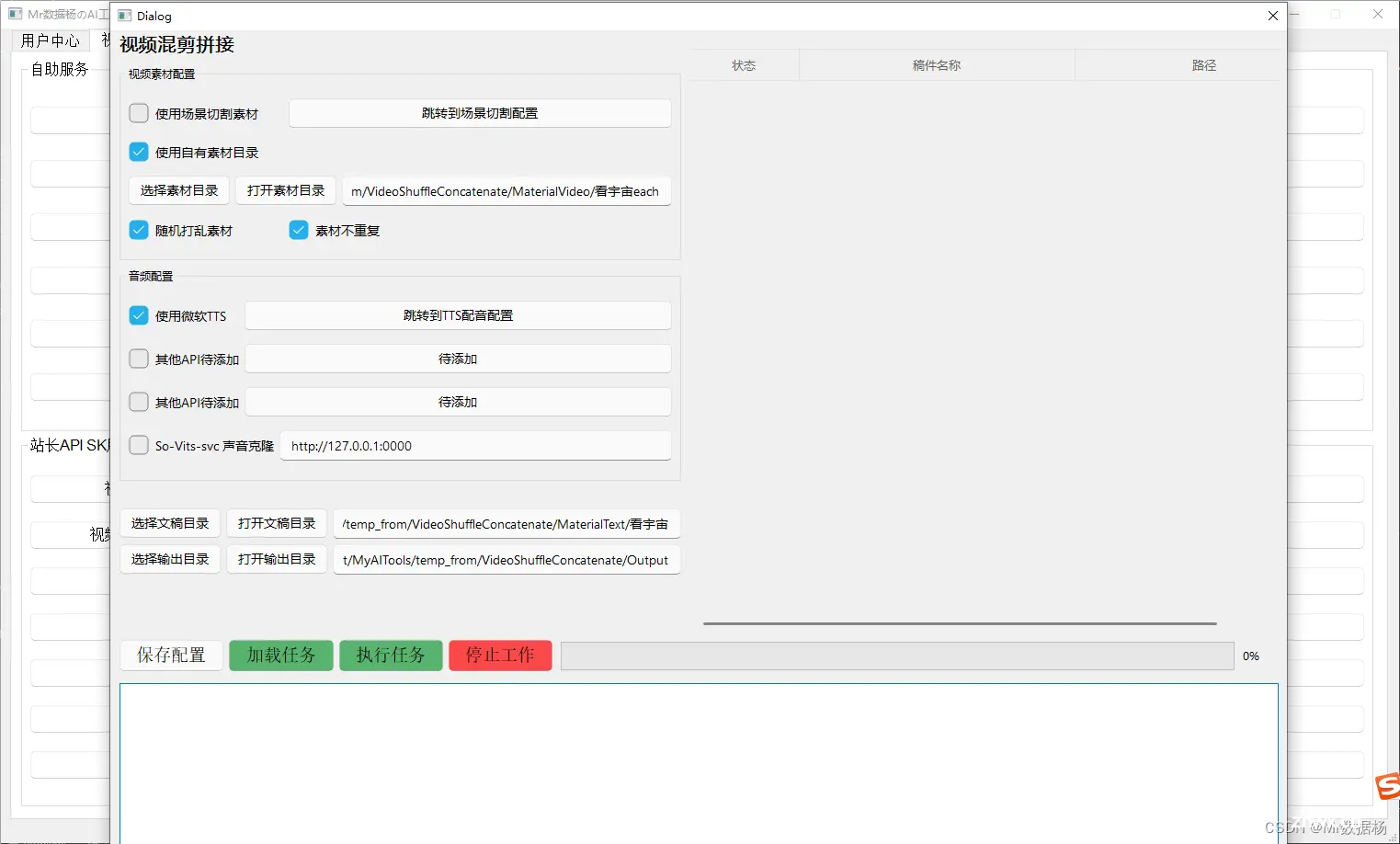Toggle 随机打乱素材 checkbox
This screenshot has width=1400, height=844.
coord(139,230)
